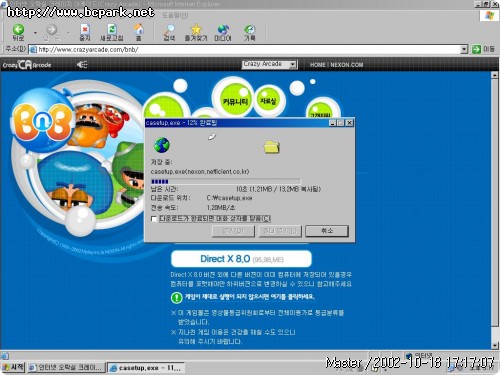Refresh the page using 새로고침 icon

112,33
